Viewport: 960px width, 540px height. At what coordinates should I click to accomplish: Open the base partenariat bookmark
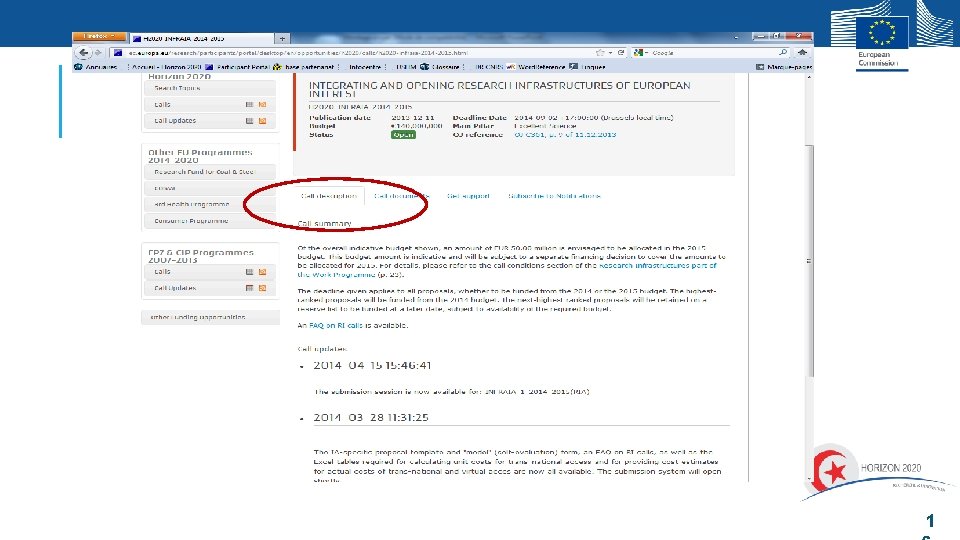click(304, 67)
